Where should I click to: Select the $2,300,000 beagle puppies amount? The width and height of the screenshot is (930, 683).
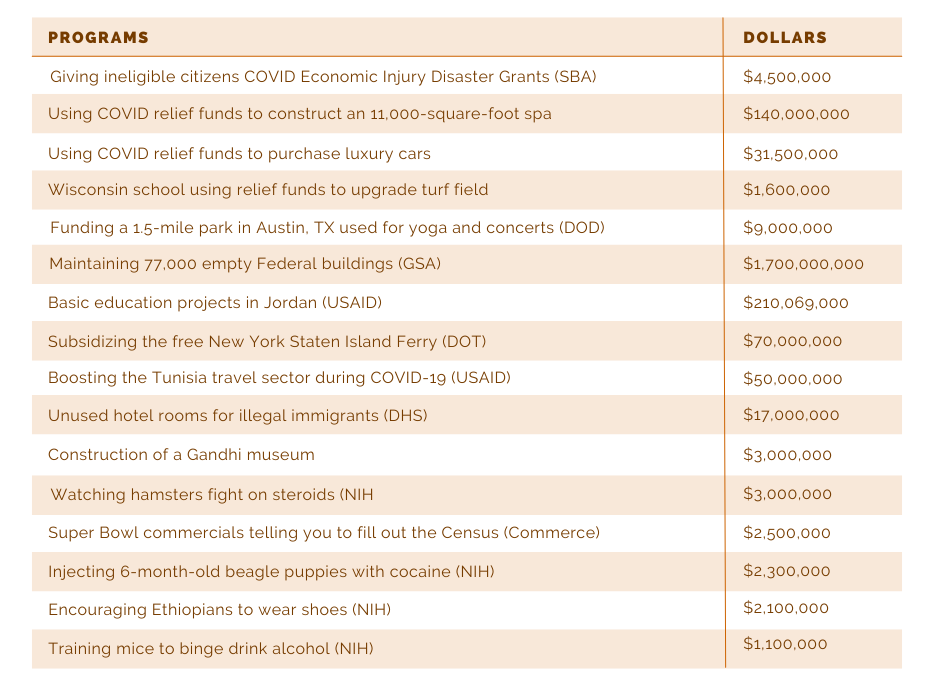[786, 571]
